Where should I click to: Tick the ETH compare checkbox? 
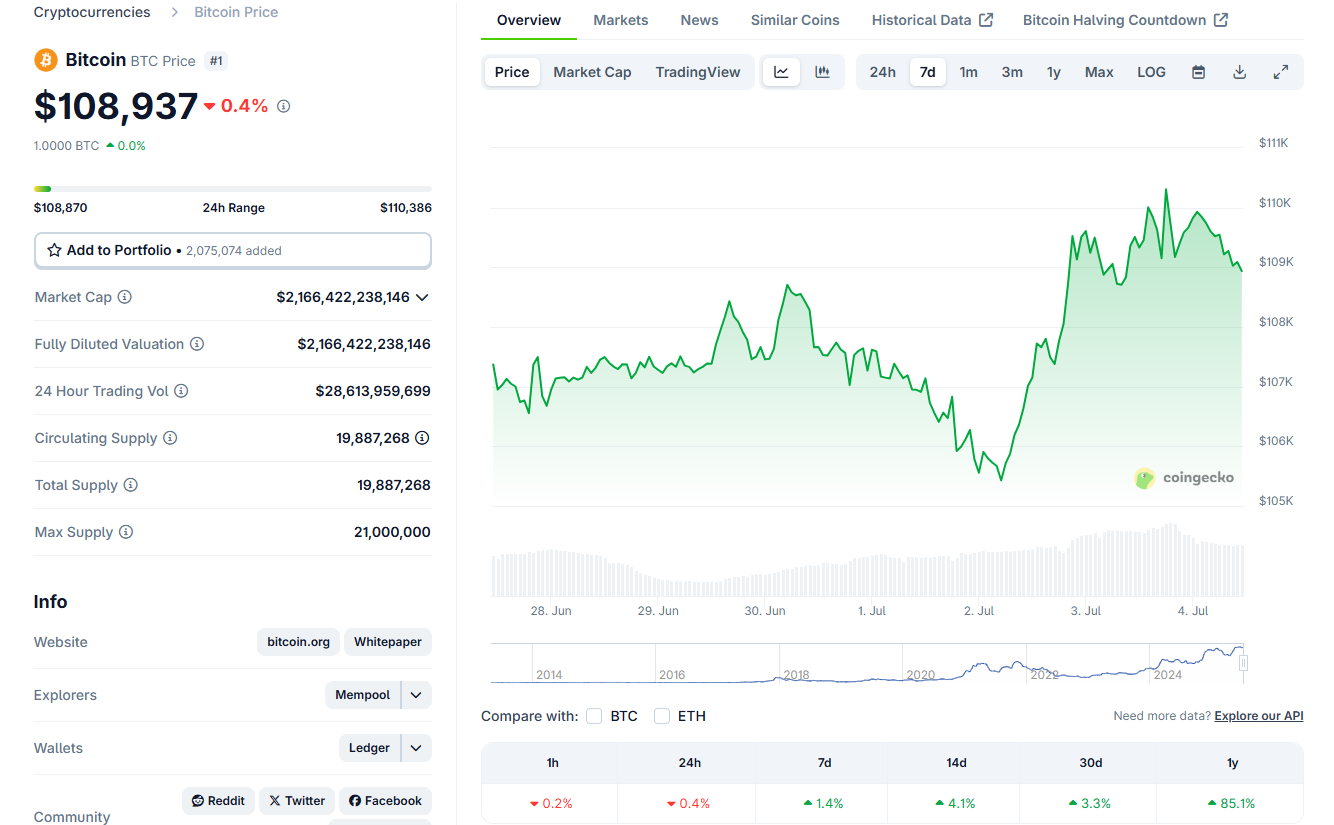pyautogui.click(x=662, y=716)
